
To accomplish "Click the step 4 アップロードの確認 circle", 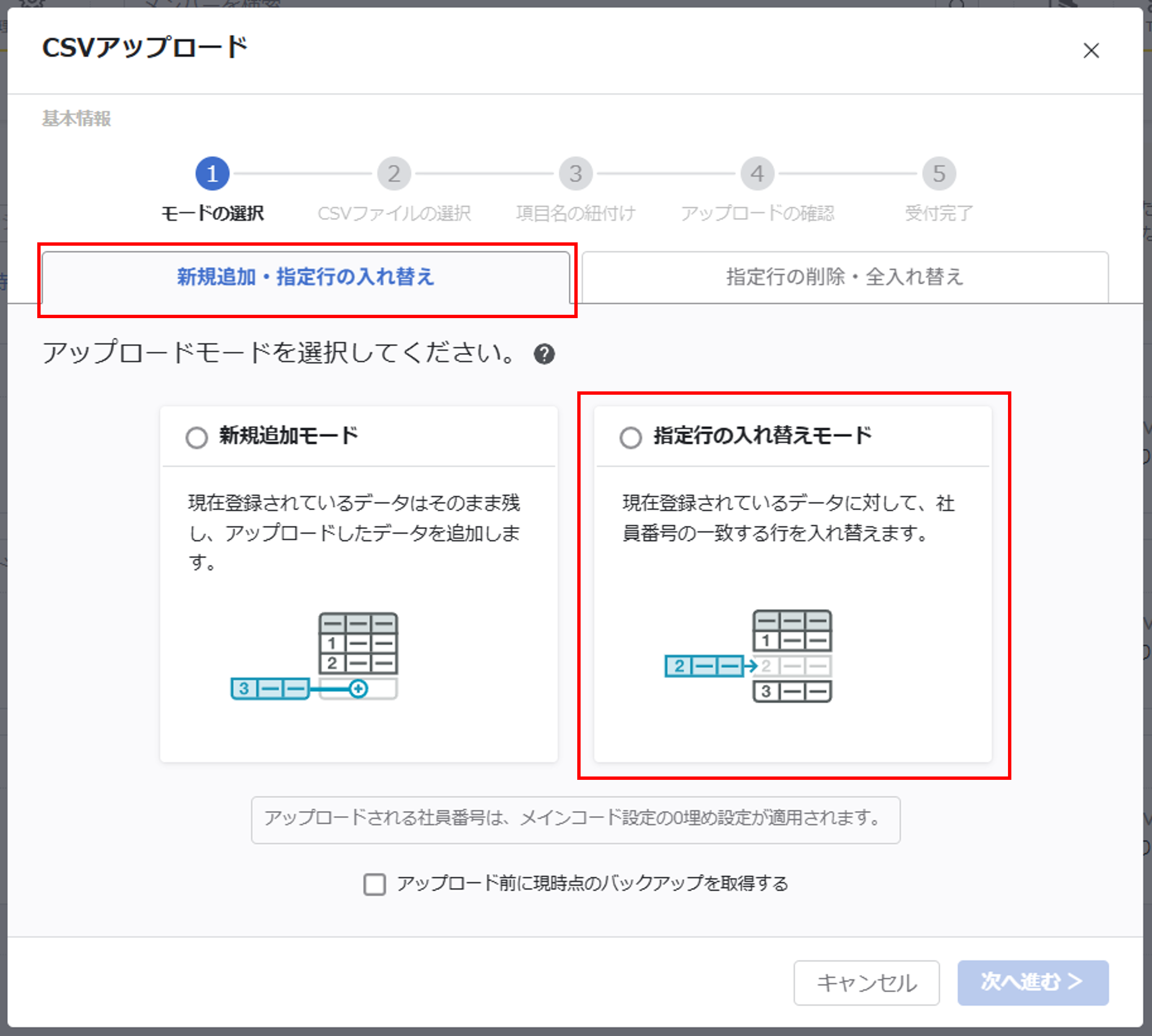I will pos(757,174).
